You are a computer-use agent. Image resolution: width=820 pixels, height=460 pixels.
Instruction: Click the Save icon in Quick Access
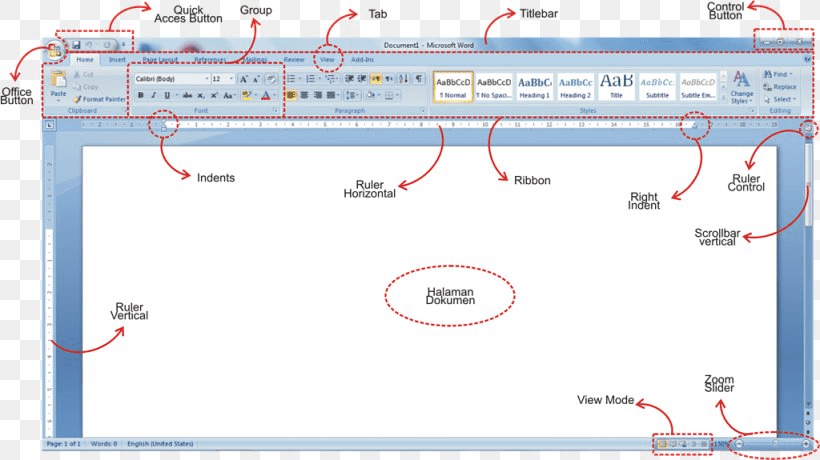click(76, 45)
